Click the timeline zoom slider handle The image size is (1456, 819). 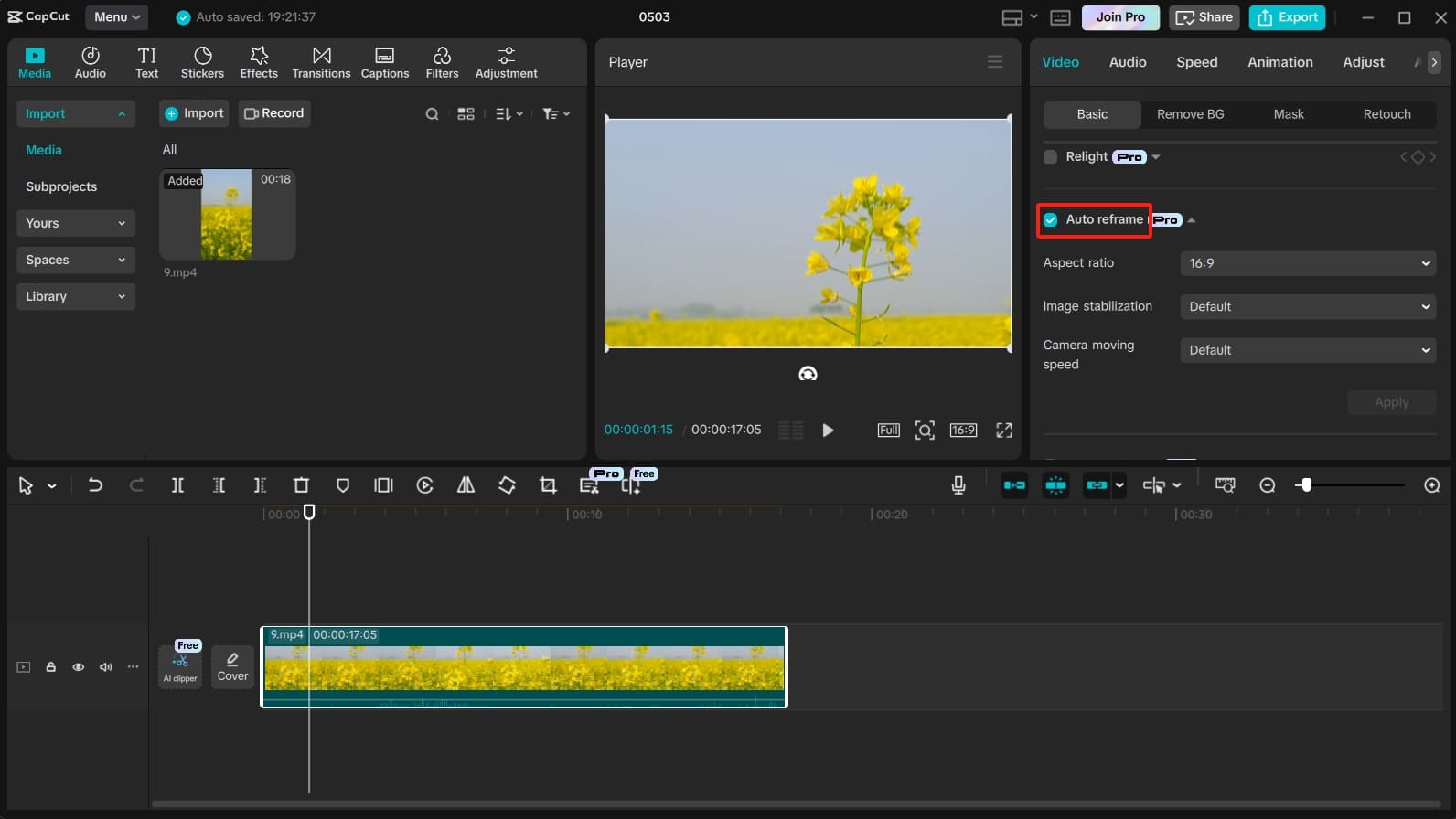[x=1306, y=485]
